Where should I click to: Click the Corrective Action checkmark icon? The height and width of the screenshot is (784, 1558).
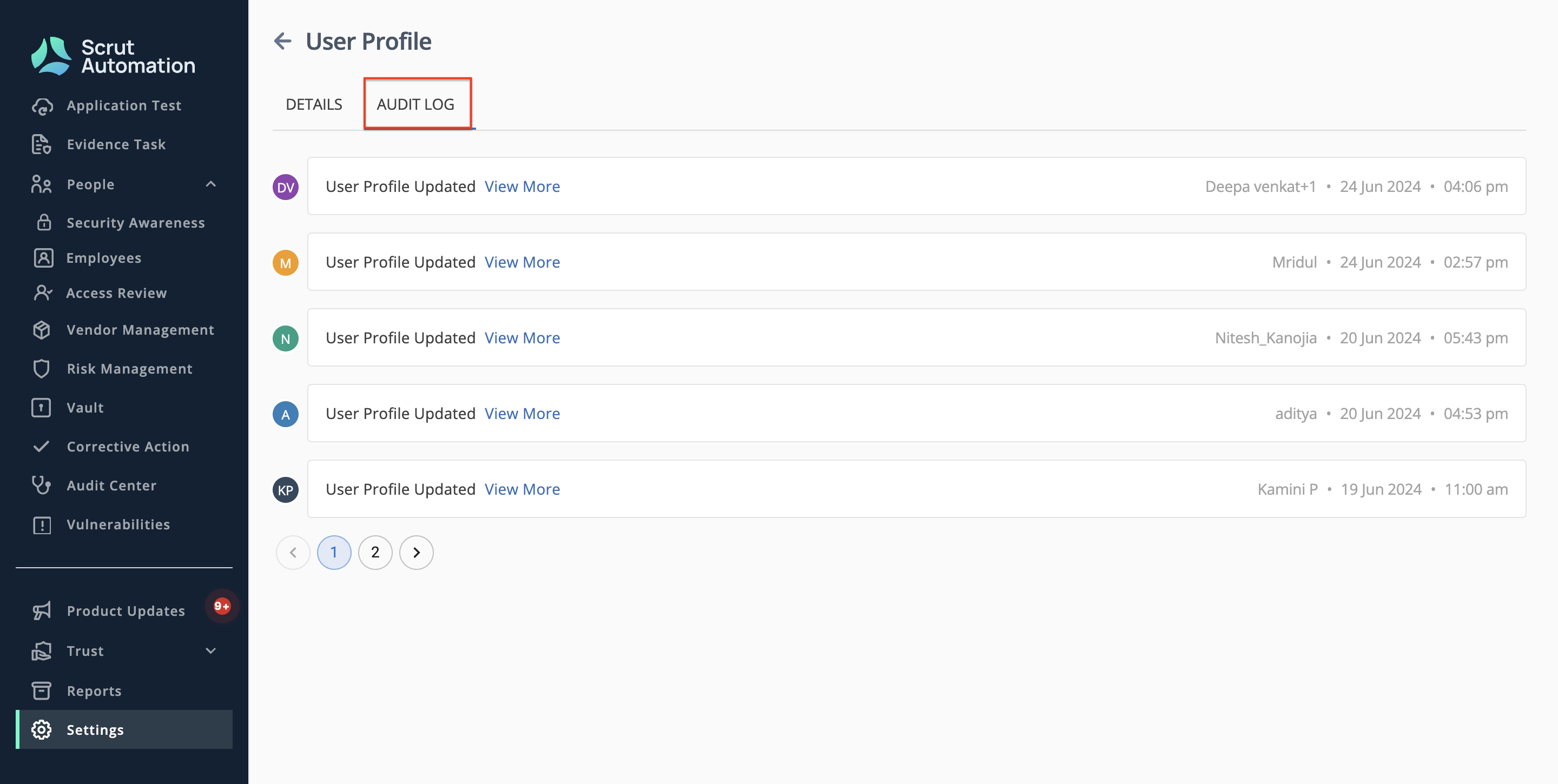tap(42, 447)
